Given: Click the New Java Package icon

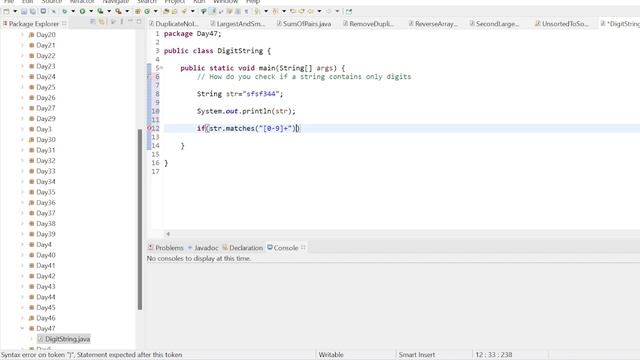Looking at the screenshot, I should [x=138, y=11].
